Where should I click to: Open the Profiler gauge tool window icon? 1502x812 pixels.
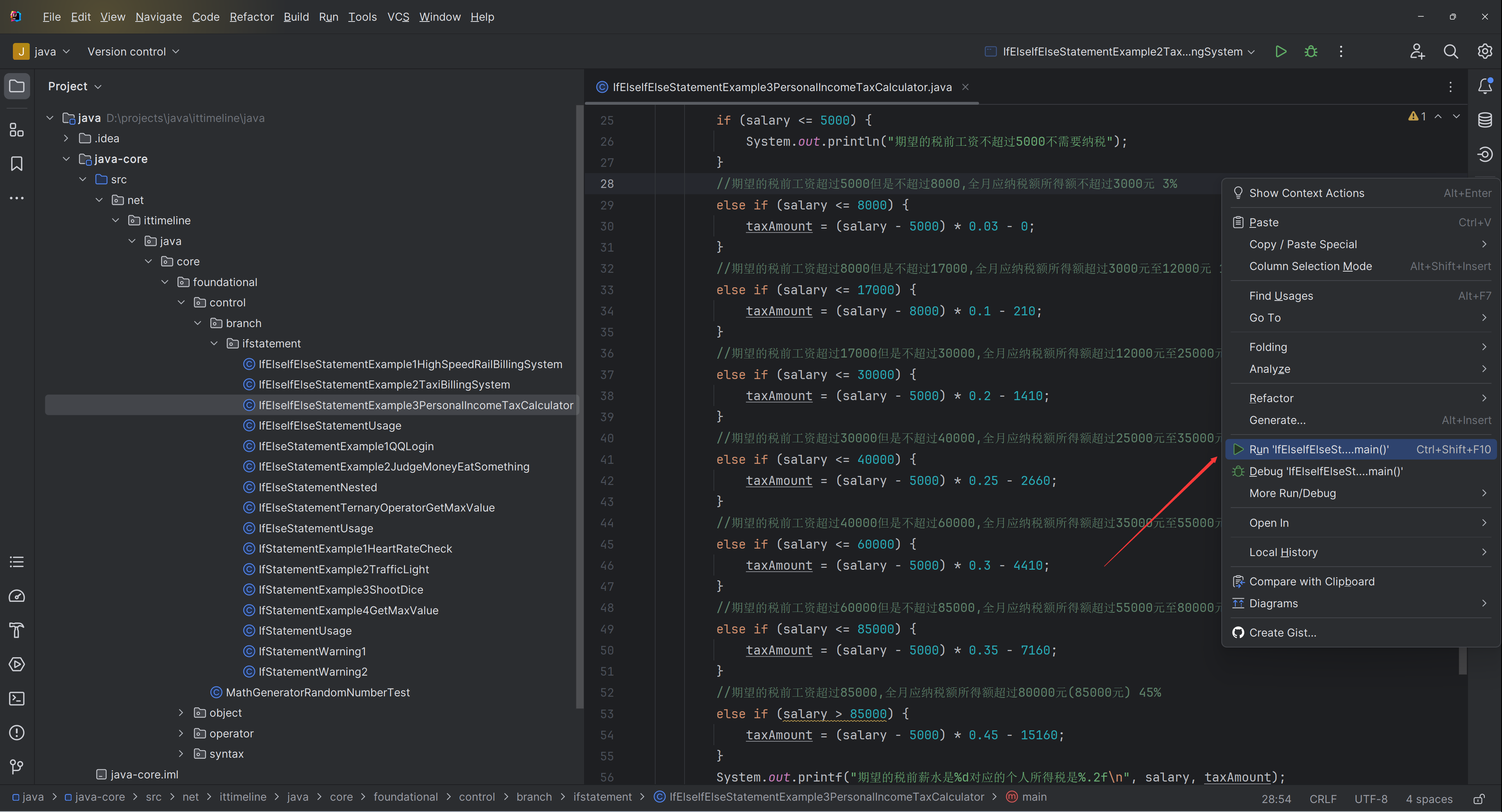(17, 596)
